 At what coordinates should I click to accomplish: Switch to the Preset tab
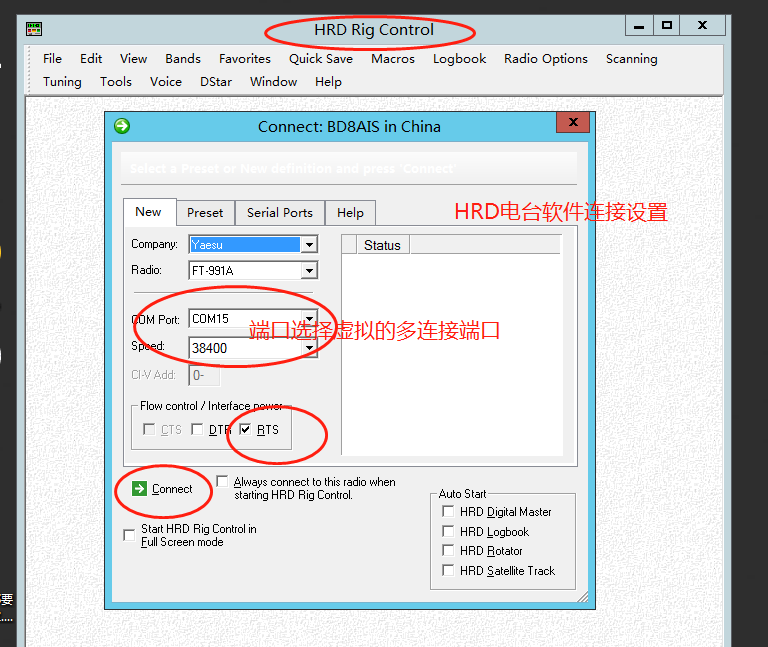[x=205, y=213]
